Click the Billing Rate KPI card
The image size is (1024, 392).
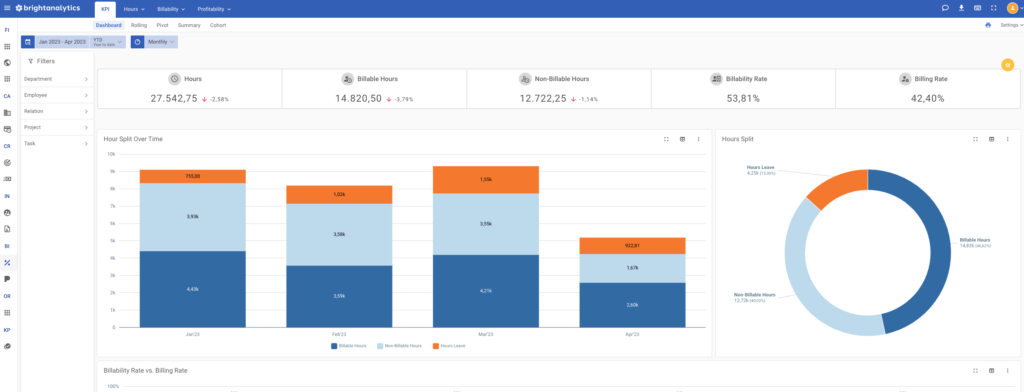tap(927, 89)
